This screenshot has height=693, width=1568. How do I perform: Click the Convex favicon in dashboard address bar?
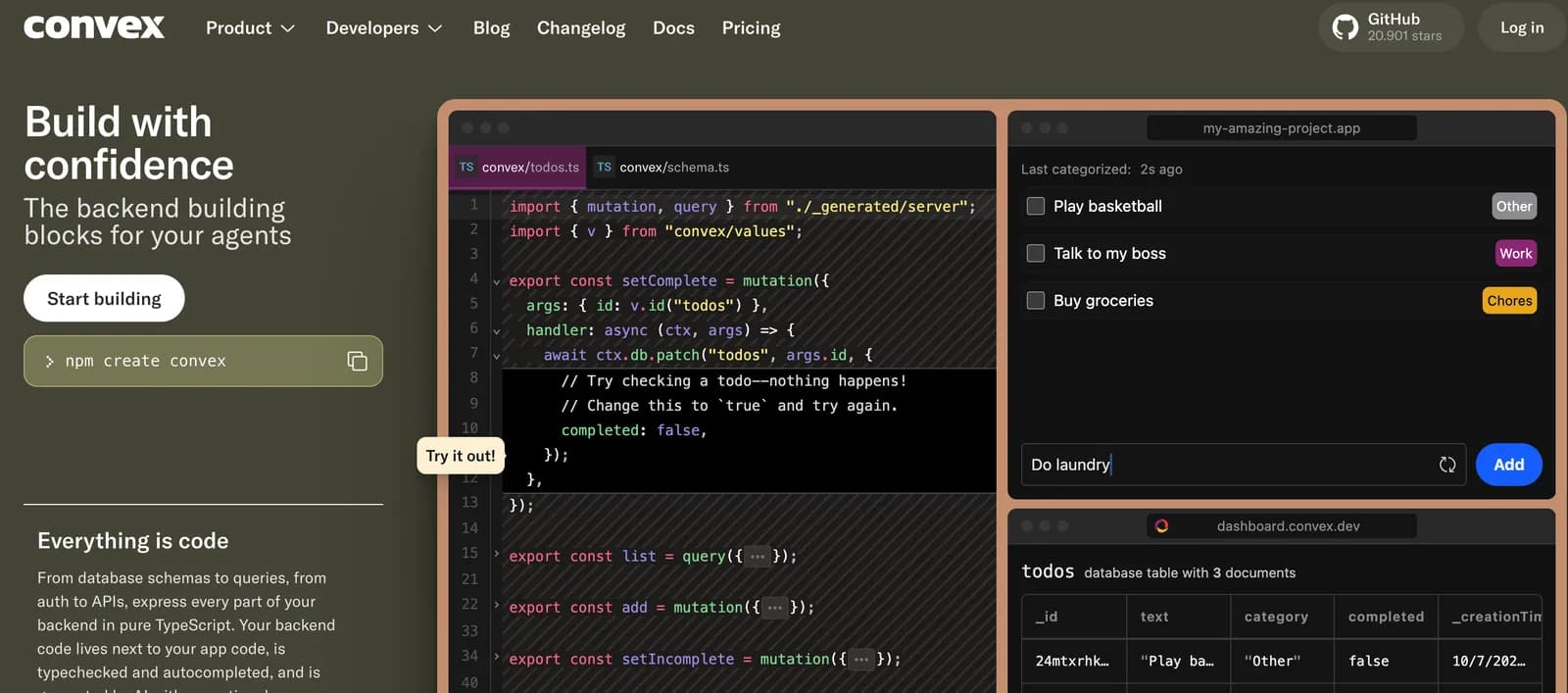(1161, 525)
